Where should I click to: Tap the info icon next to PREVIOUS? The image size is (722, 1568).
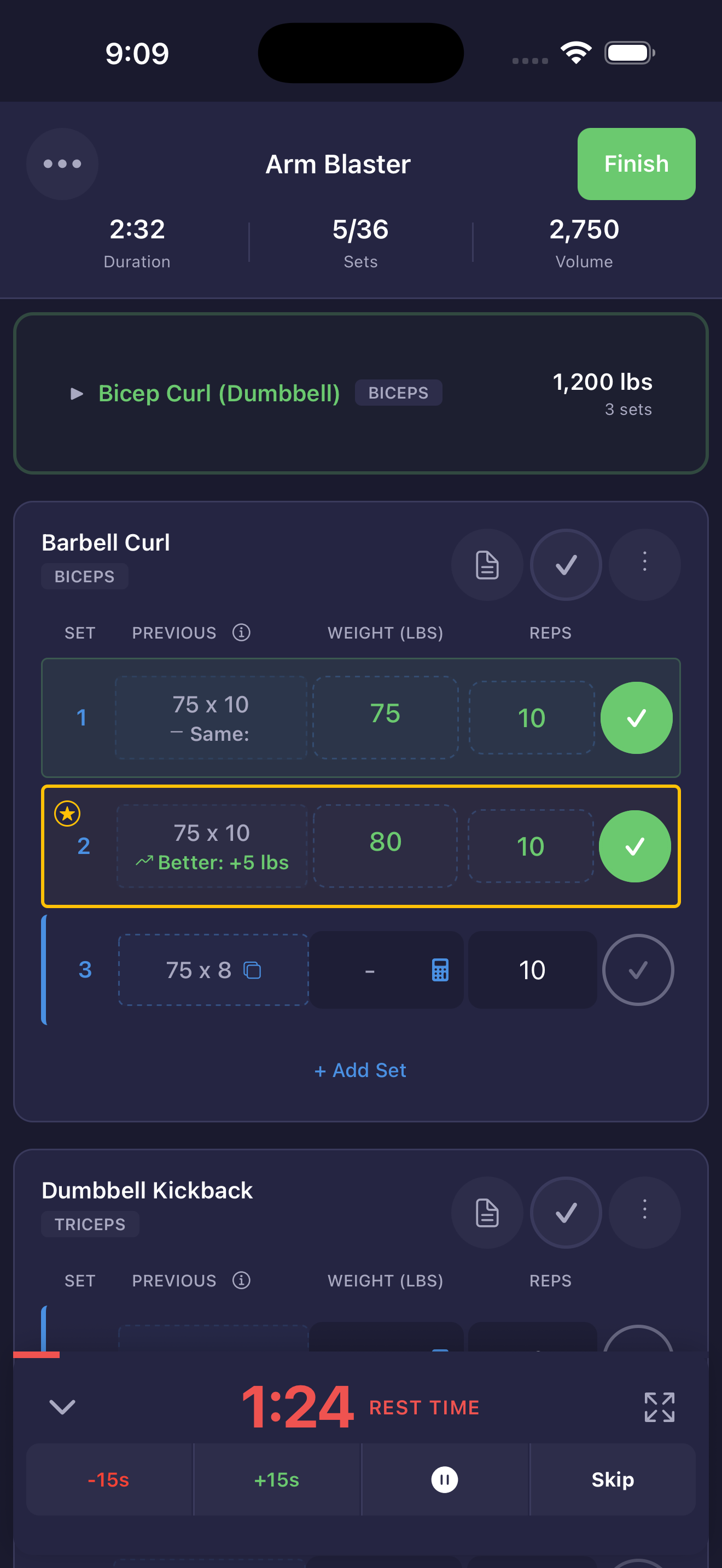(242, 633)
